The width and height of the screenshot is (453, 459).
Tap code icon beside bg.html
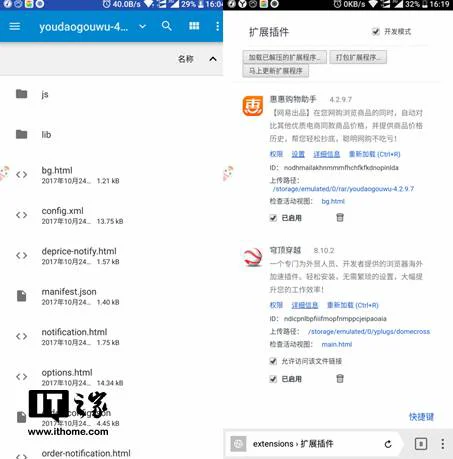point(22,175)
